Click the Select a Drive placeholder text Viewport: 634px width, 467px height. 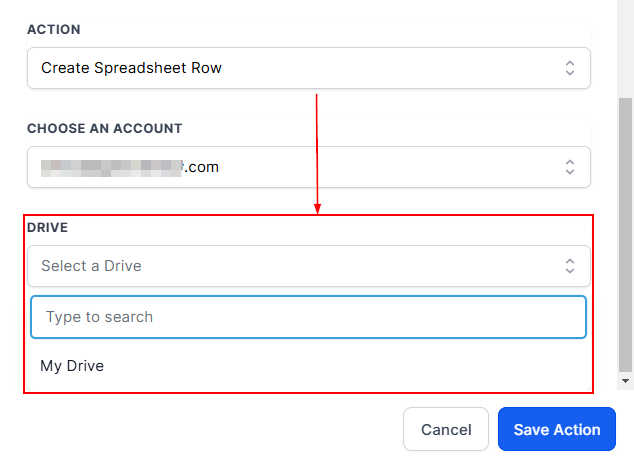coord(91,266)
